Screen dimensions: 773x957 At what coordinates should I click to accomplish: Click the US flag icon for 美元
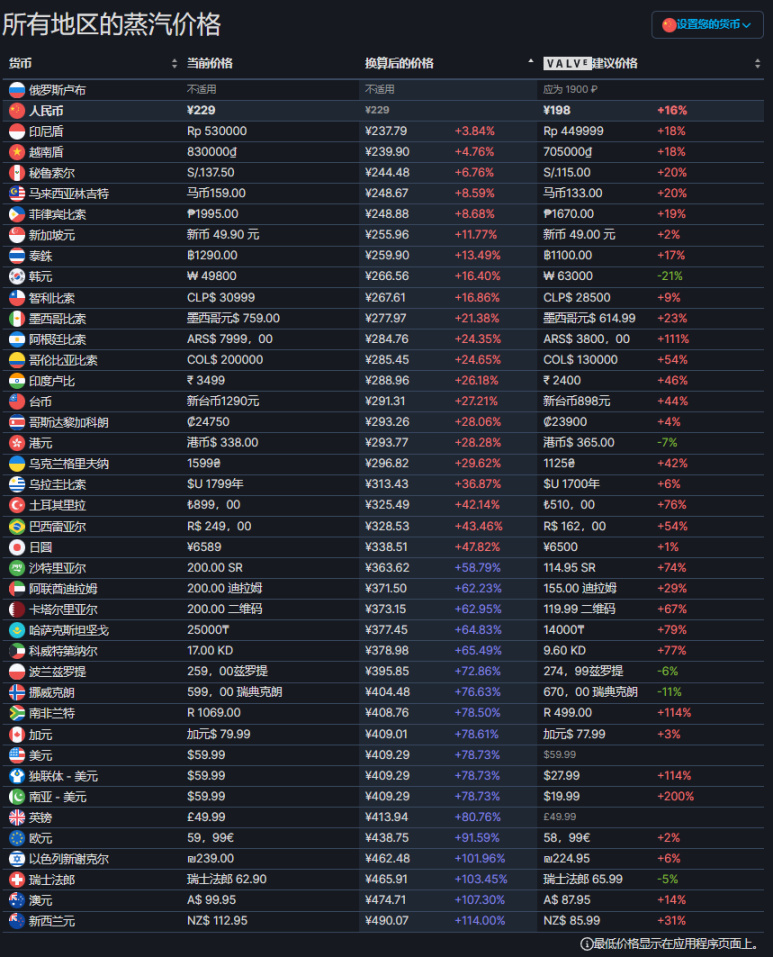pyautogui.click(x=17, y=756)
